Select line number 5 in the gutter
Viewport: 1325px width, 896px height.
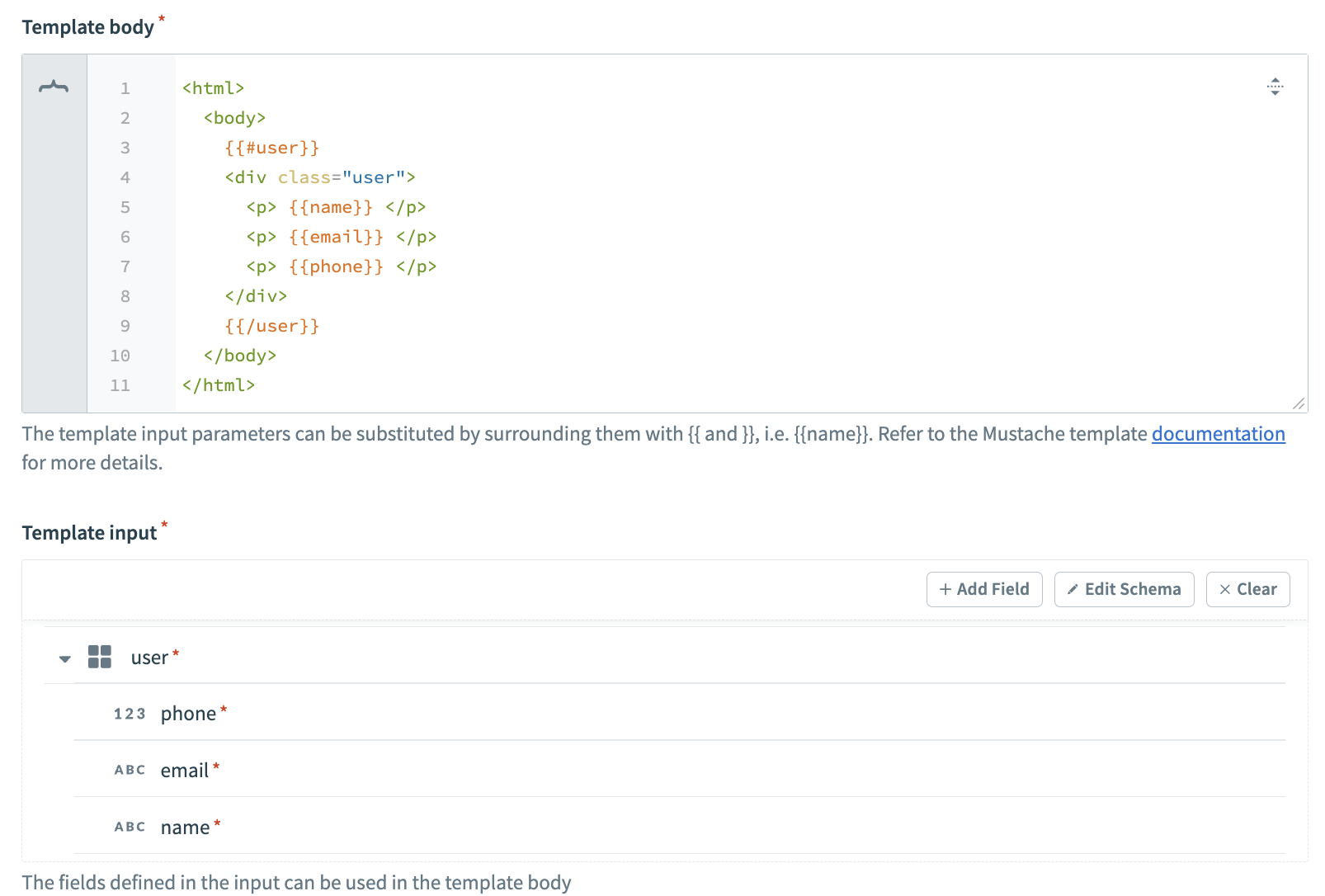[x=125, y=207]
